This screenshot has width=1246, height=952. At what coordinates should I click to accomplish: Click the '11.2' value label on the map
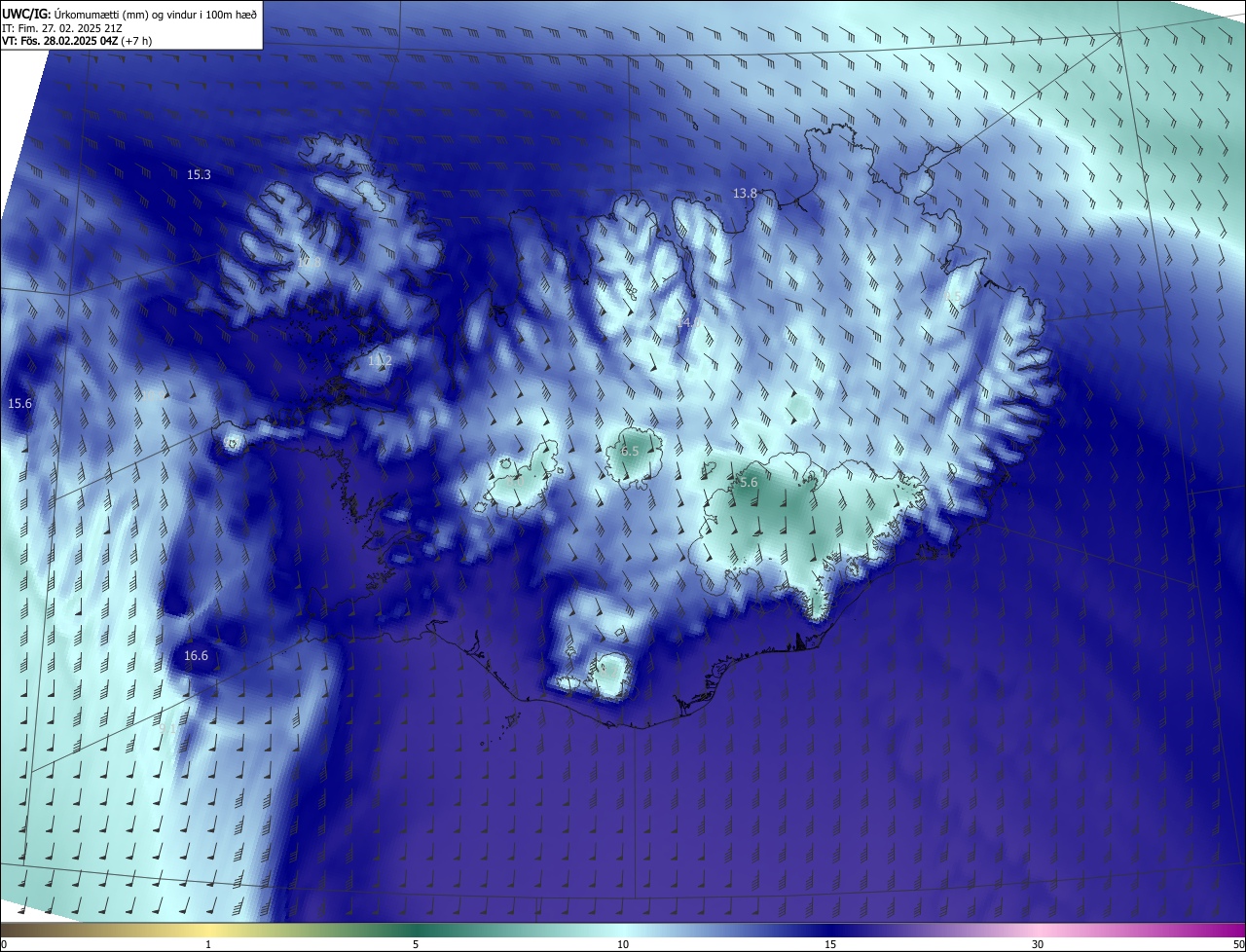coord(380,361)
